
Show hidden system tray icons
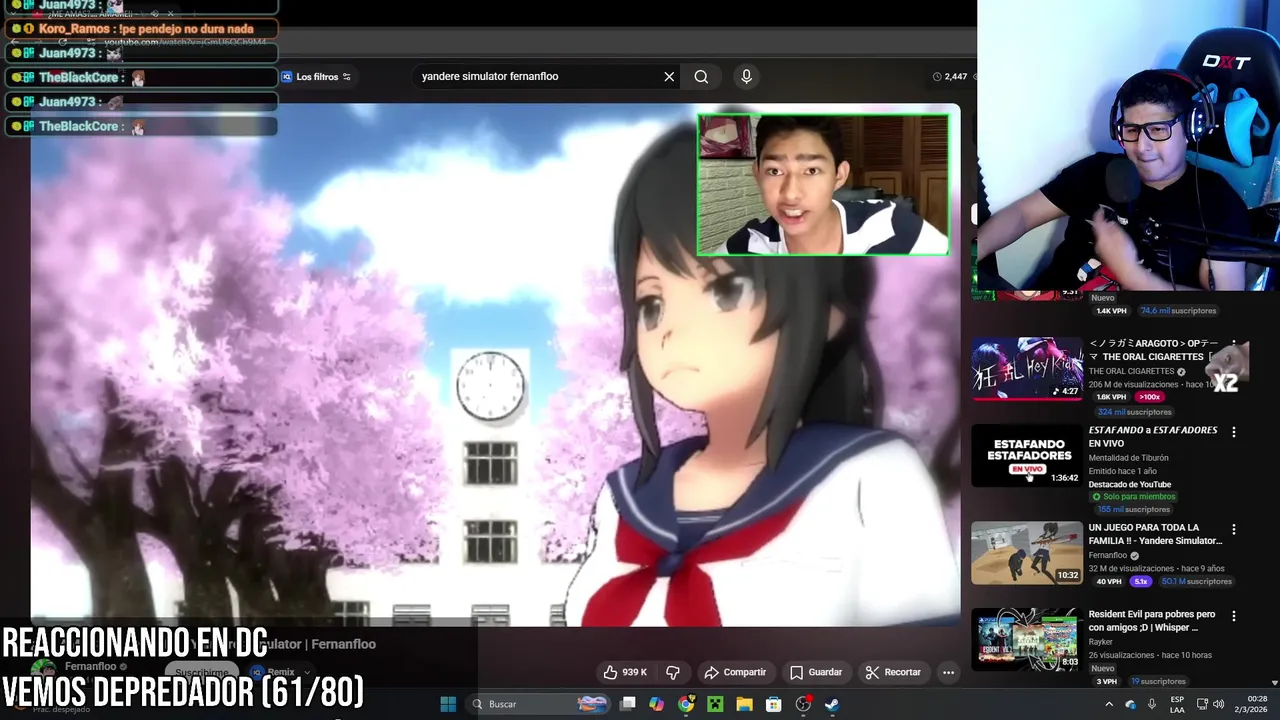click(x=1108, y=704)
